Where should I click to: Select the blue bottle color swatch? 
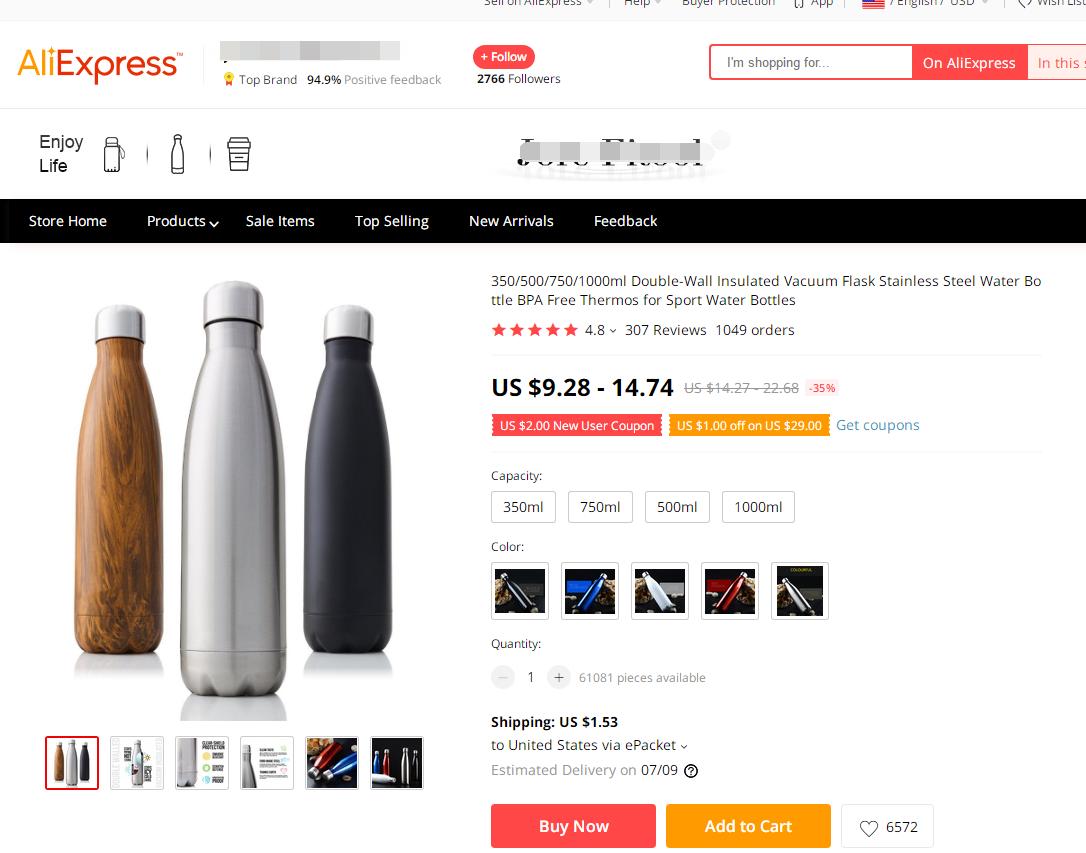[x=590, y=591]
